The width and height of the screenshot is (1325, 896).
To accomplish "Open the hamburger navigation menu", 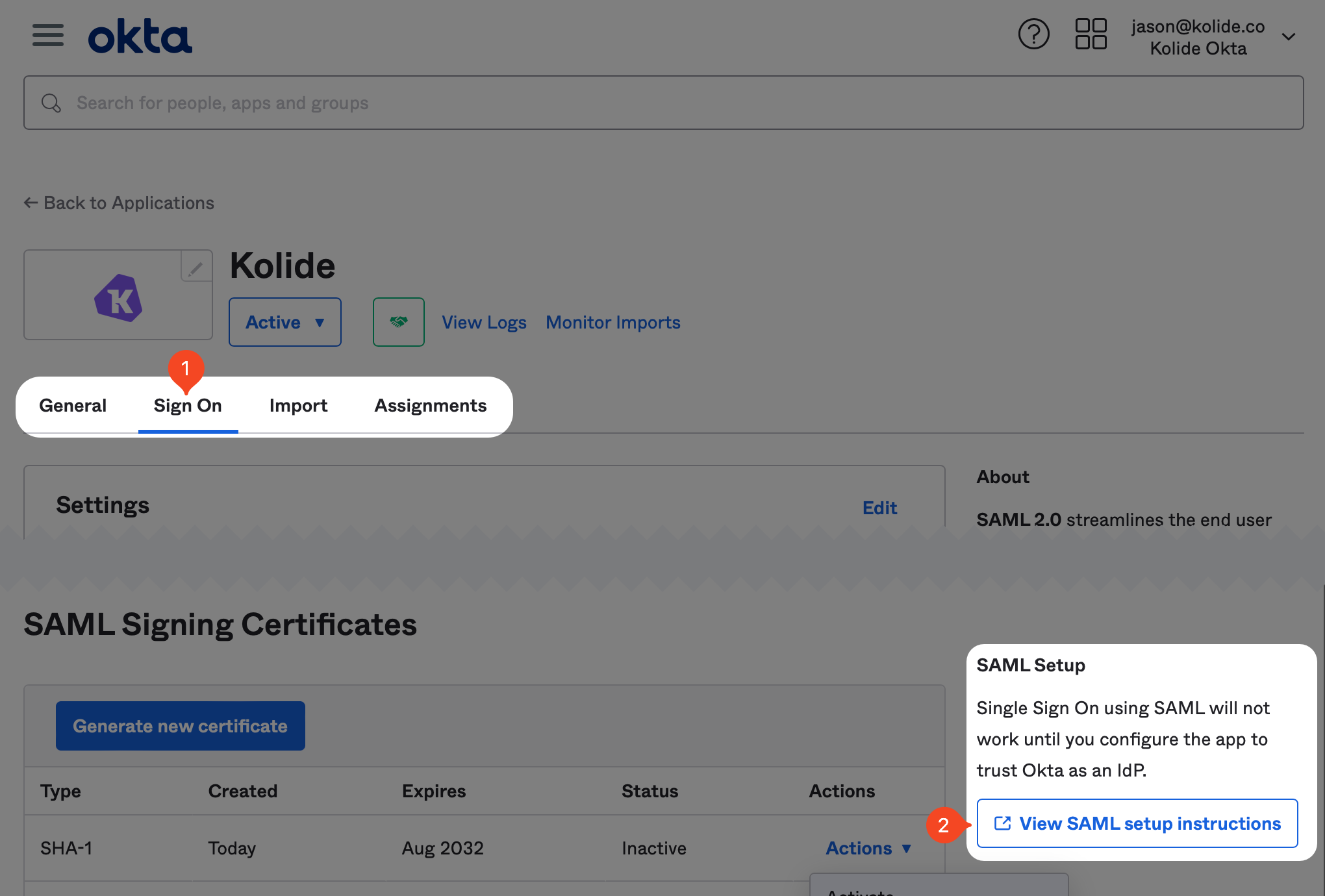I will [x=48, y=36].
